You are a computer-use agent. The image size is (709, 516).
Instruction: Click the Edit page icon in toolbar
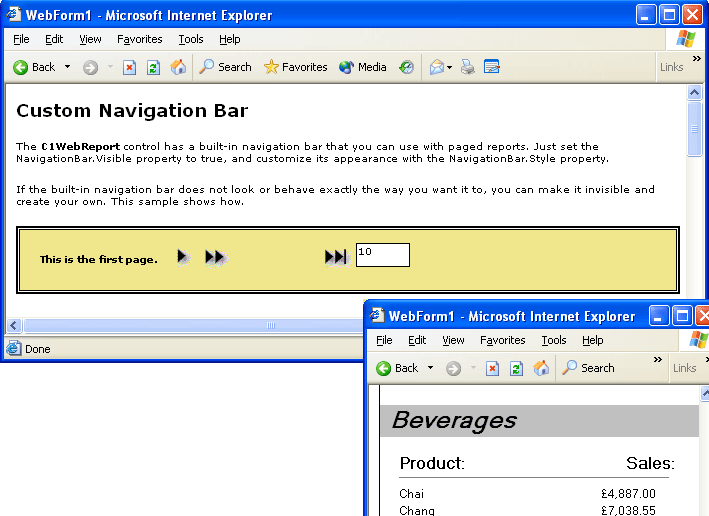tap(492, 67)
